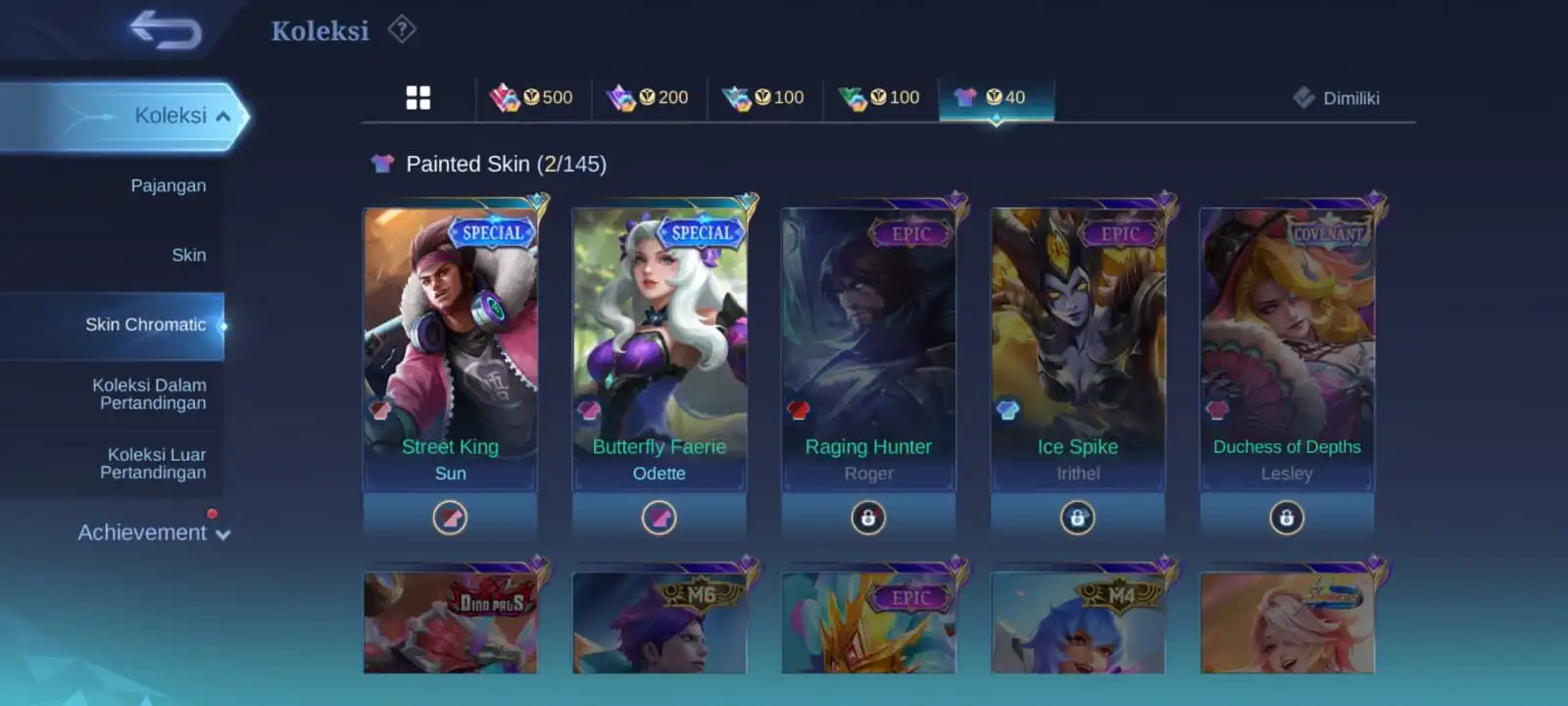Open paint icon under Butterfly Faerie Odette
The image size is (1568, 706).
659,517
